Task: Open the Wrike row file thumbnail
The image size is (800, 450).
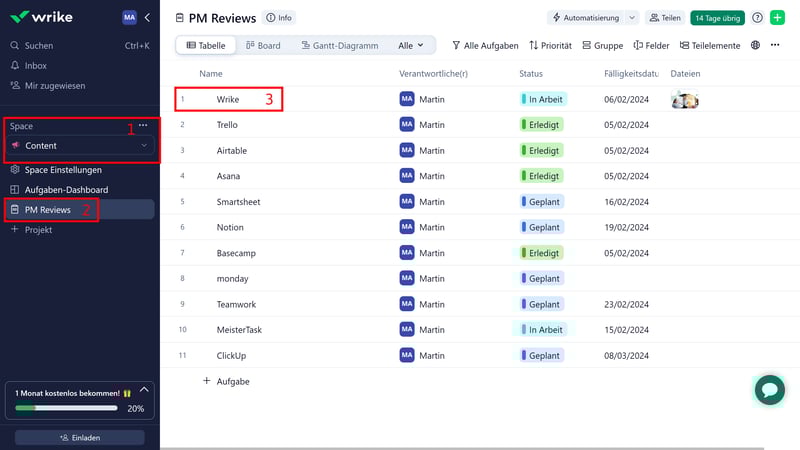Action: 684,99
